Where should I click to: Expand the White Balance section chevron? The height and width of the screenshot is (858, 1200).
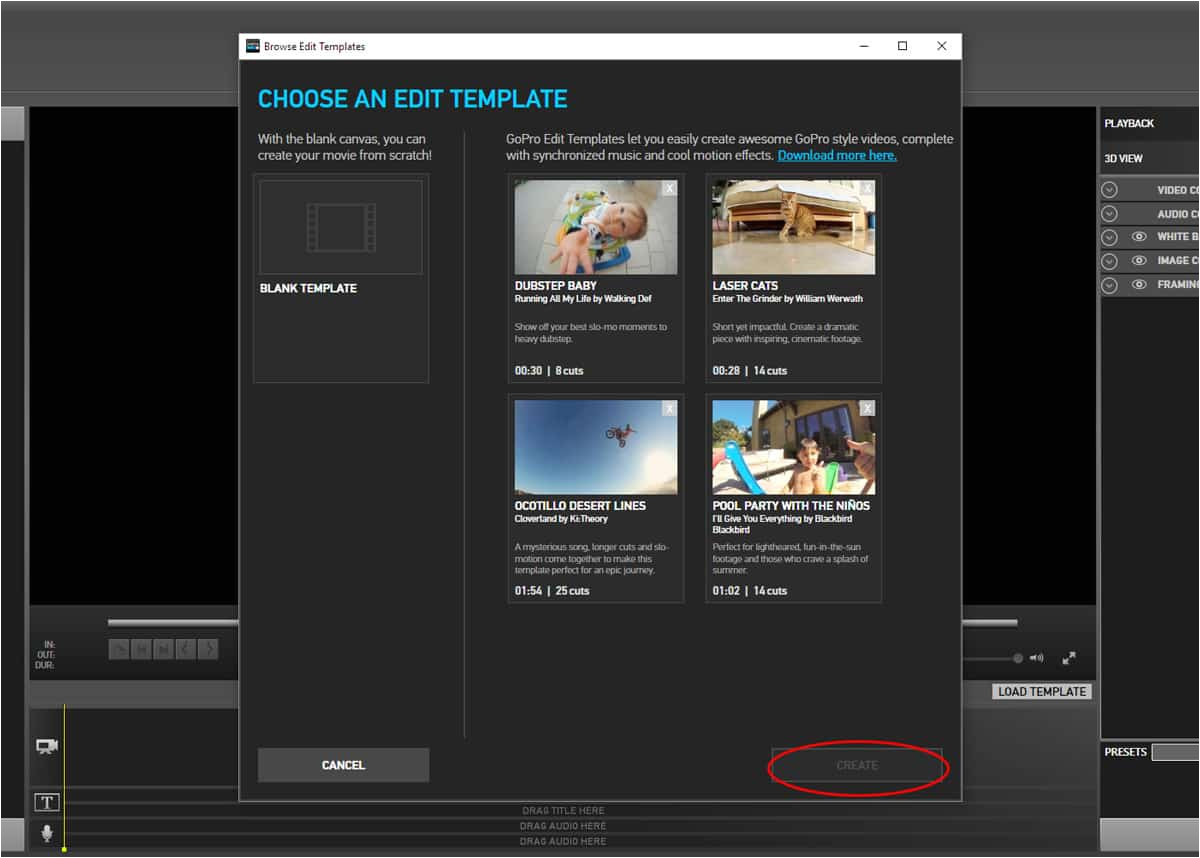[1109, 237]
